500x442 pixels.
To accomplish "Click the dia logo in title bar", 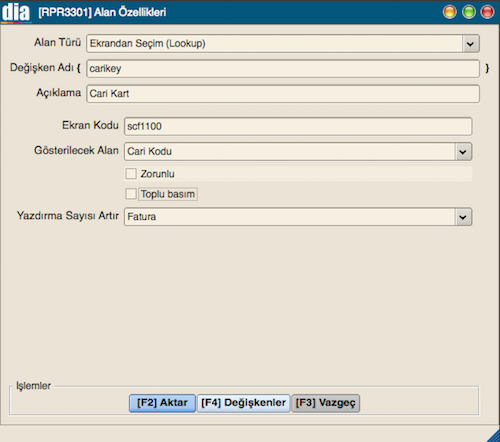I will coord(16,12).
